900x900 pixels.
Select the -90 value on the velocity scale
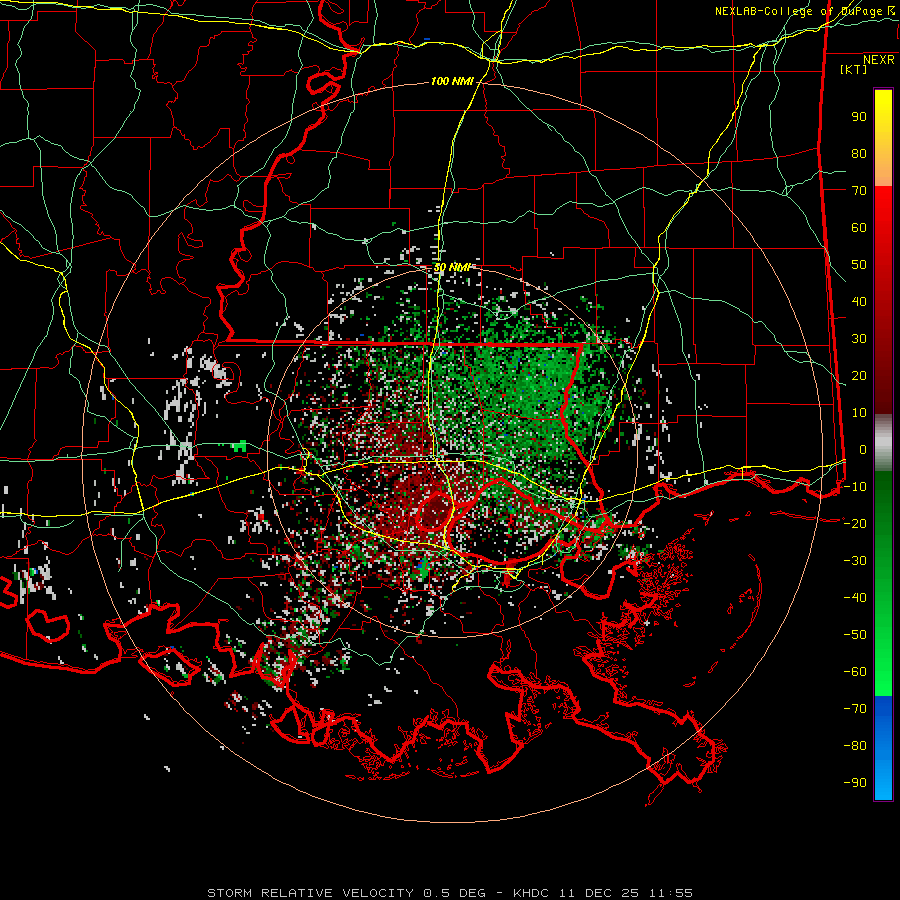(x=855, y=783)
